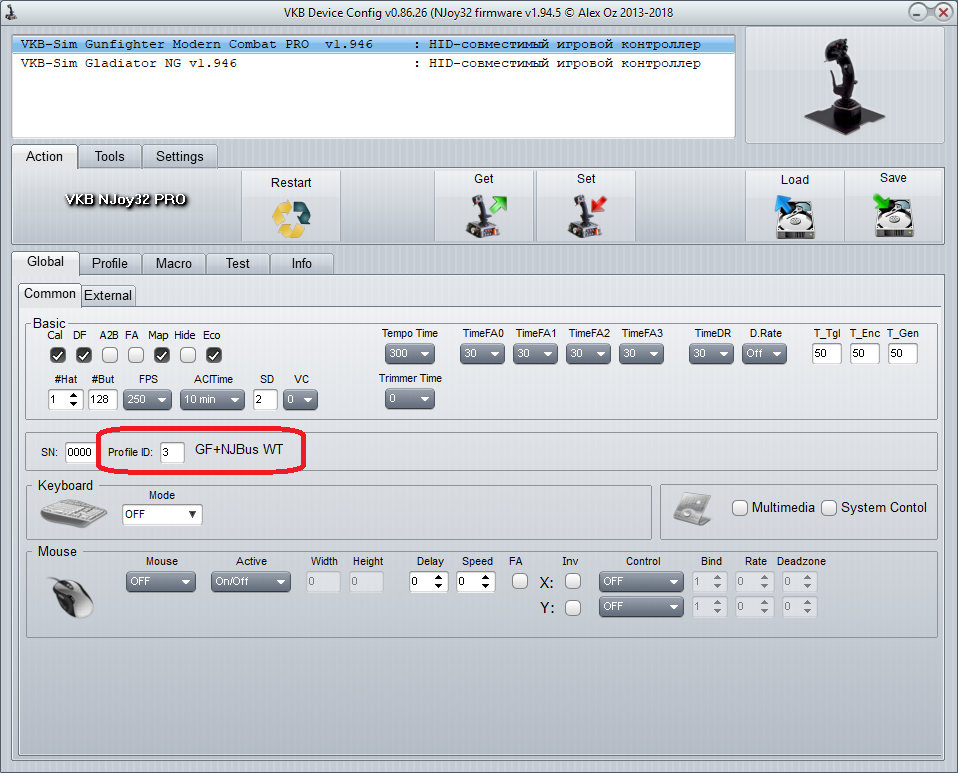Click the joystick device picture

tap(844, 86)
